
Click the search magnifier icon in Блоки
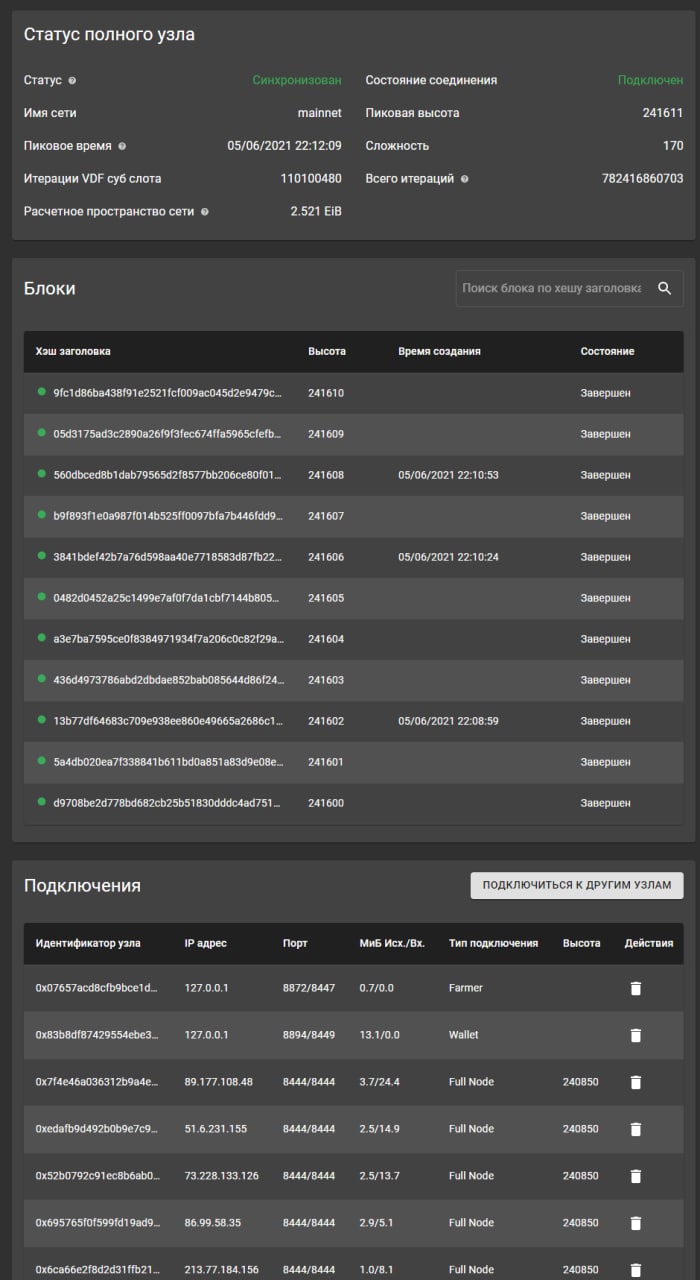(x=664, y=288)
